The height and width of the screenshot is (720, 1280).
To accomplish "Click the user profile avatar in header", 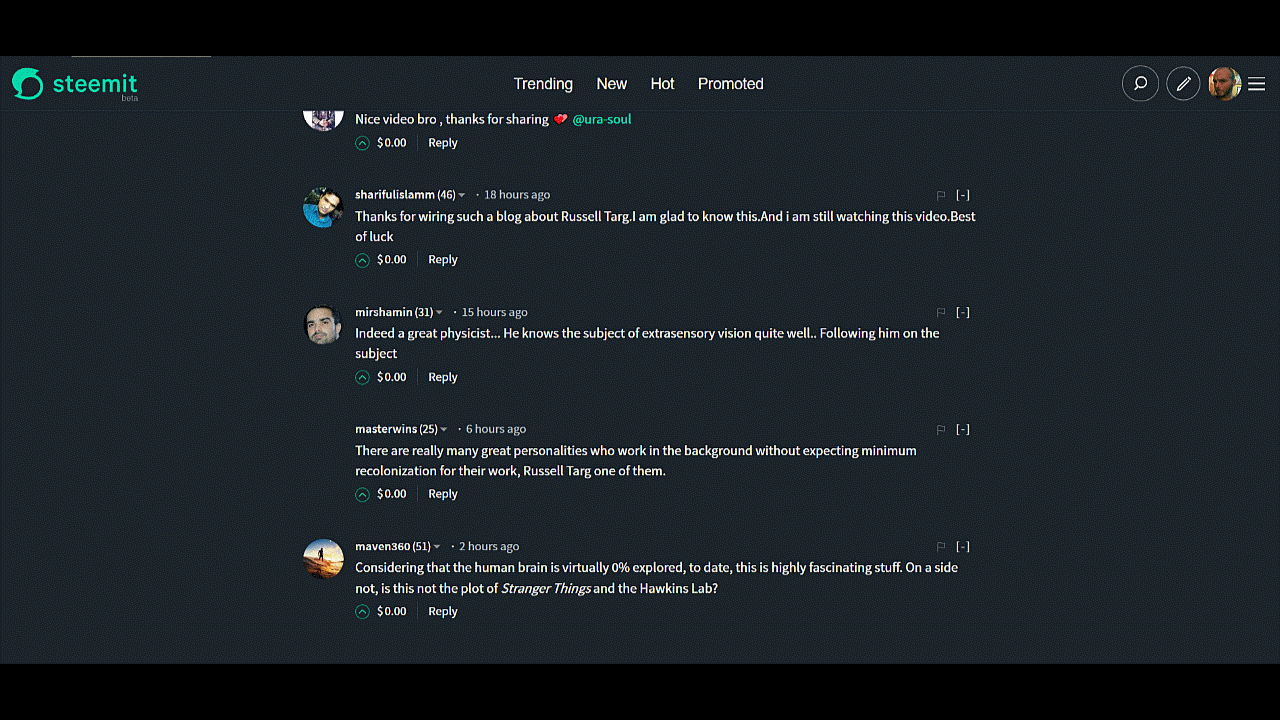I will point(1224,84).
